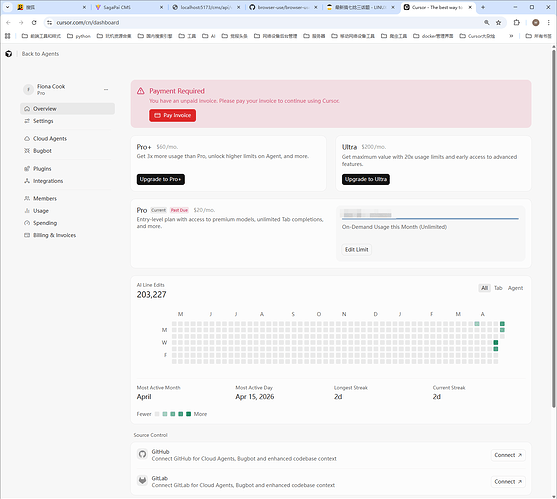Select the All filter for line edits
The image size is (557, 499).
point(484,288)
